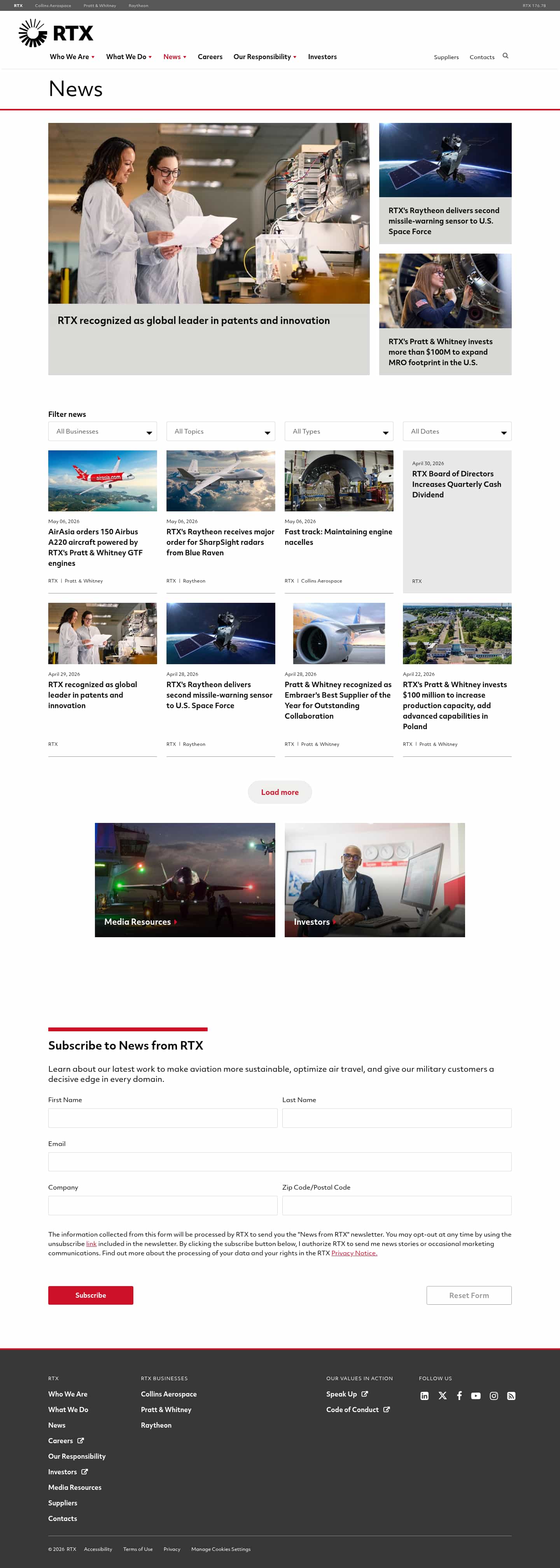560x1568 pixels.
Task: Open footer Media Resources link
Action: (75, 1487)
